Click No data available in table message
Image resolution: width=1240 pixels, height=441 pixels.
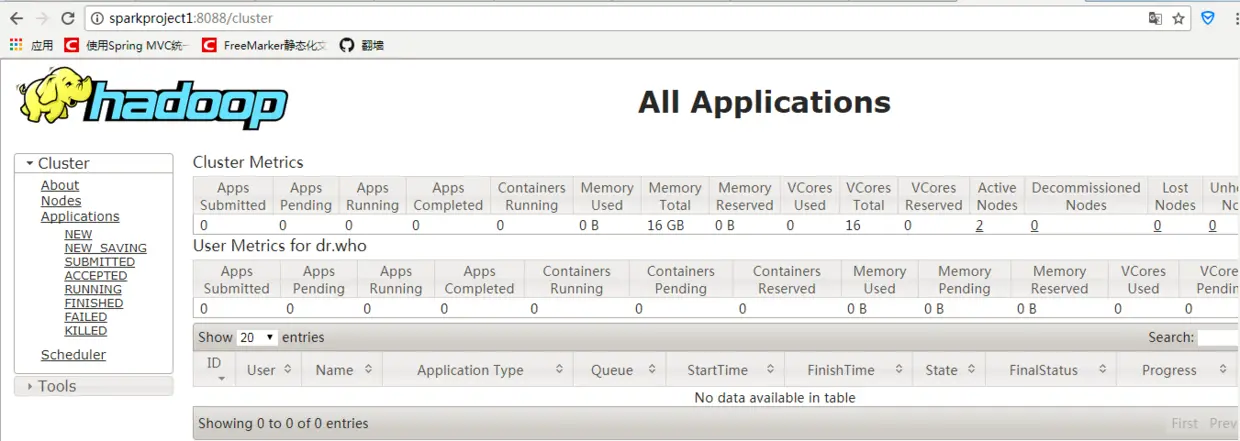tap(775, 397)
